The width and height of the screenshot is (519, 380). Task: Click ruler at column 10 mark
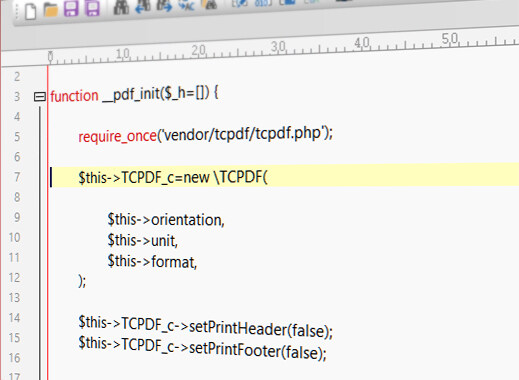coord(122,53)
